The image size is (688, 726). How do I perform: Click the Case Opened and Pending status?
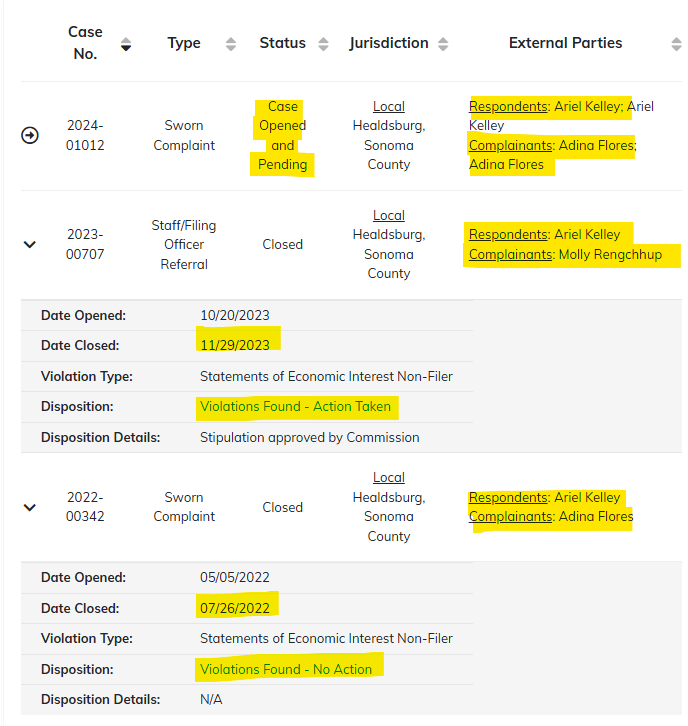[282, 135]
